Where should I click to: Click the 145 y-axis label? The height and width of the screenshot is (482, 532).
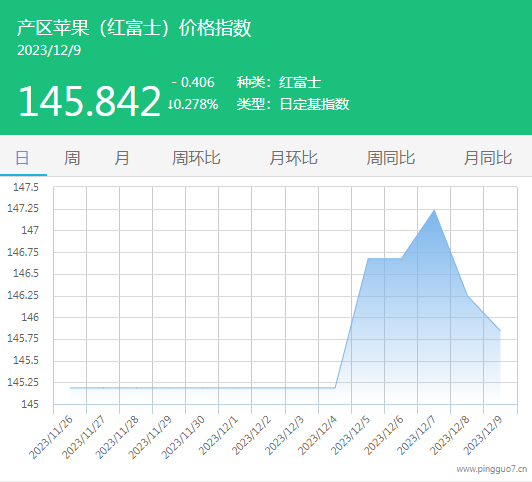[30, 404]
